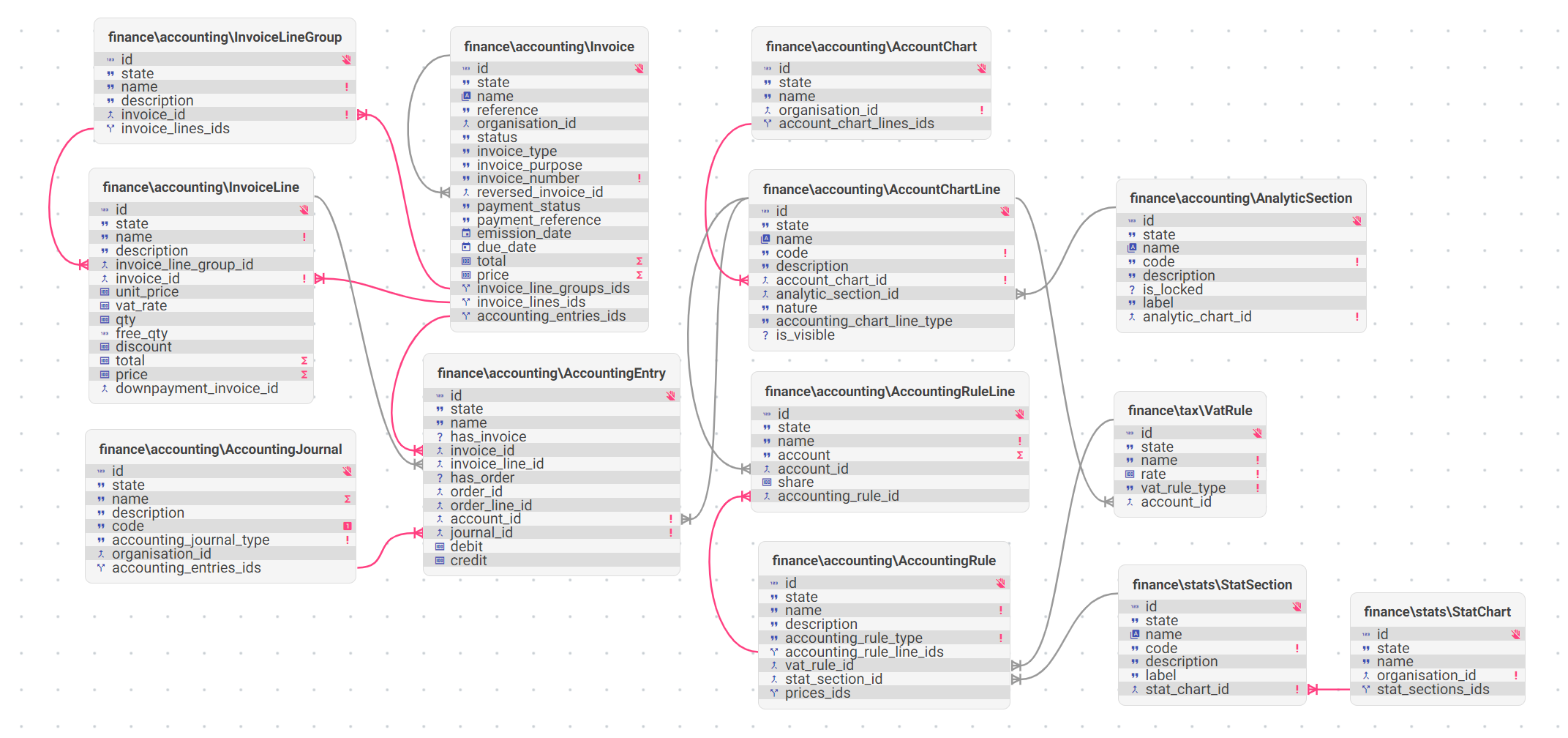The image size is (1568, 738).
Task: Select the finance\accounting\Invoice entity header
Action: 549,47
